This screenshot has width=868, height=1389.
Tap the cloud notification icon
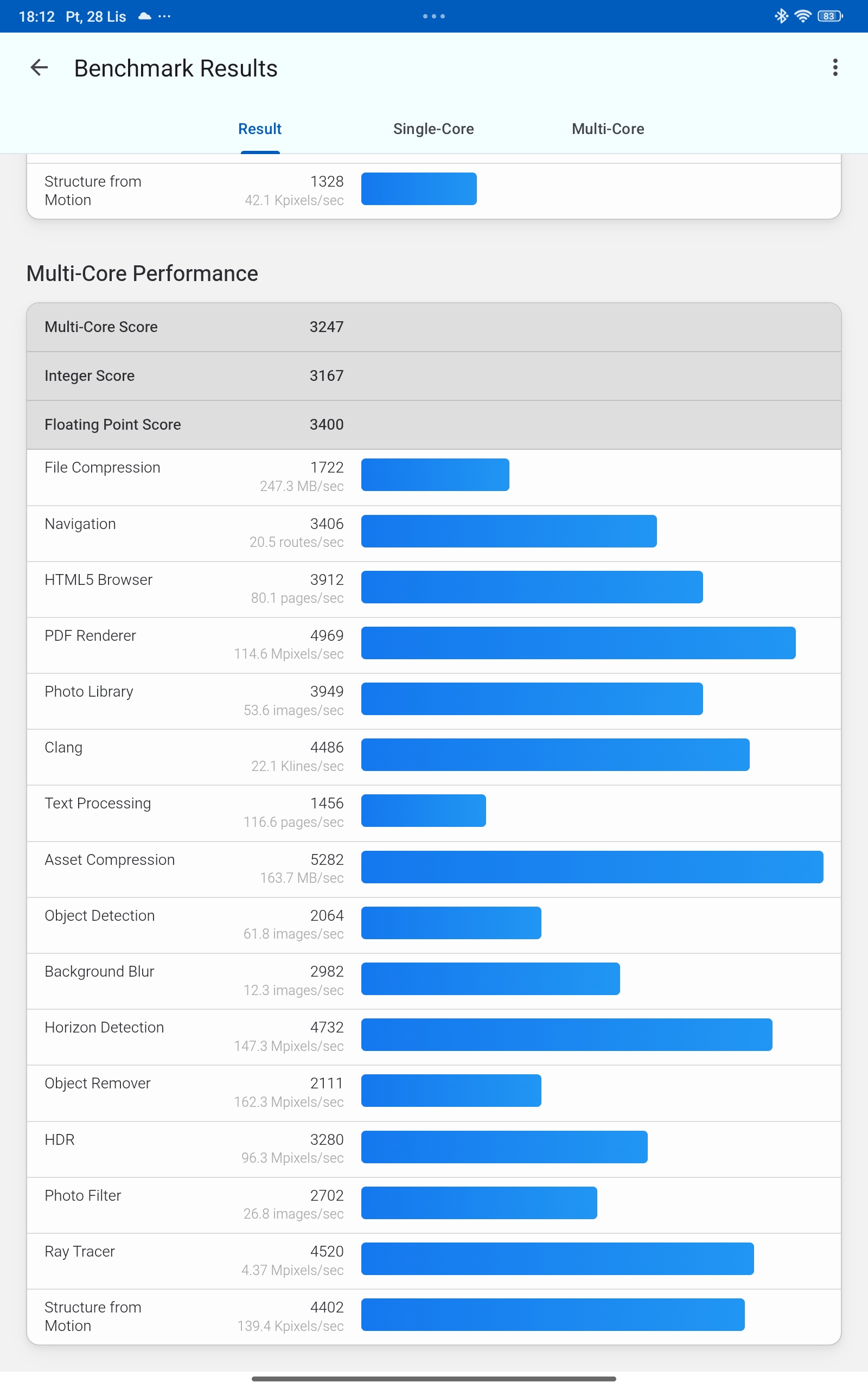point(145,16)
